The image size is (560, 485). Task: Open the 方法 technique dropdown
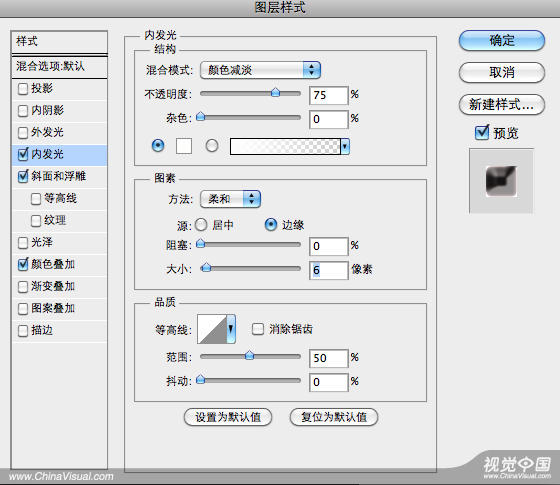[230, 199]
